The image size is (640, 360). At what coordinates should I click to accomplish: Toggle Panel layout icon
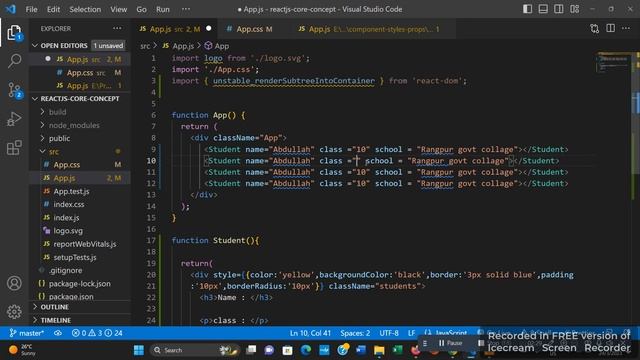(x=543, y=9)
